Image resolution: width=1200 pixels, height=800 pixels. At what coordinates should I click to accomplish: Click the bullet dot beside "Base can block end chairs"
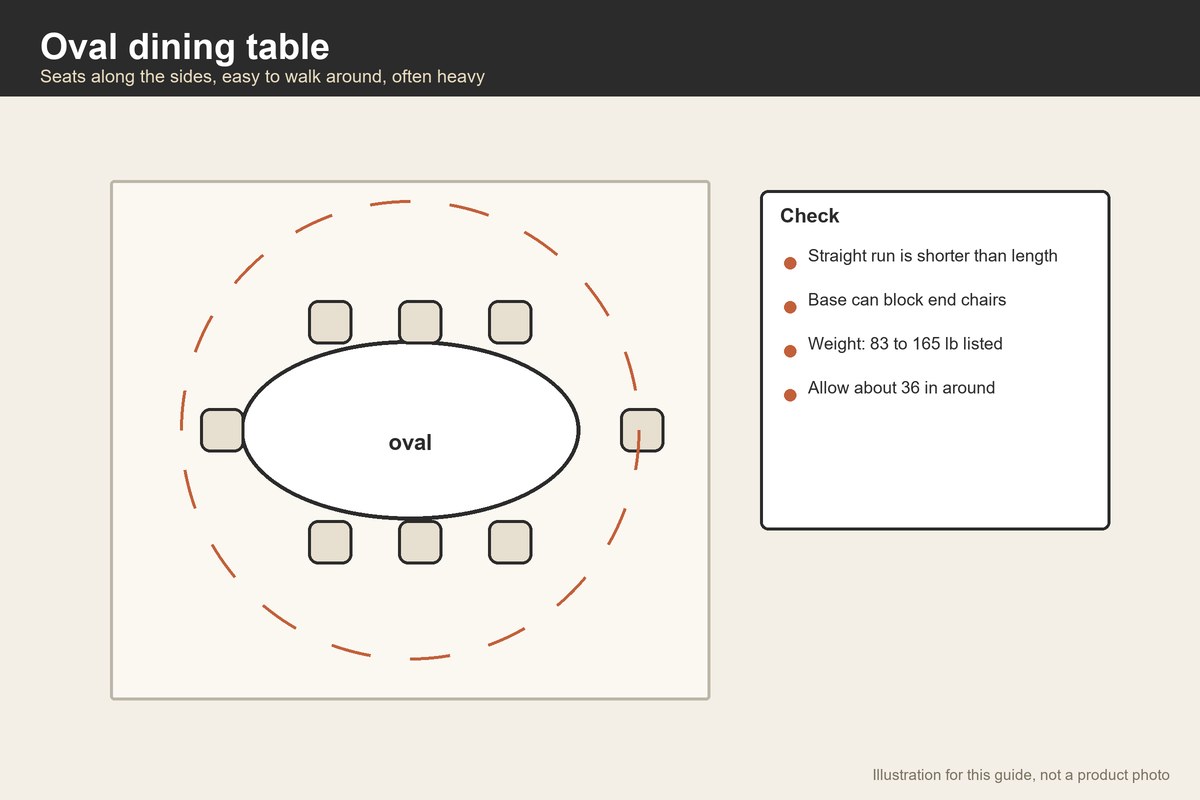pyautogui.click(x=790, y=307)
